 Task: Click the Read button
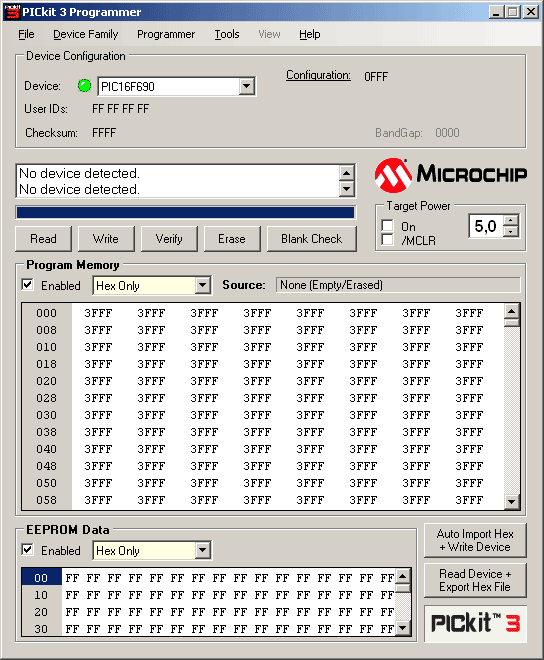[43, 239]
